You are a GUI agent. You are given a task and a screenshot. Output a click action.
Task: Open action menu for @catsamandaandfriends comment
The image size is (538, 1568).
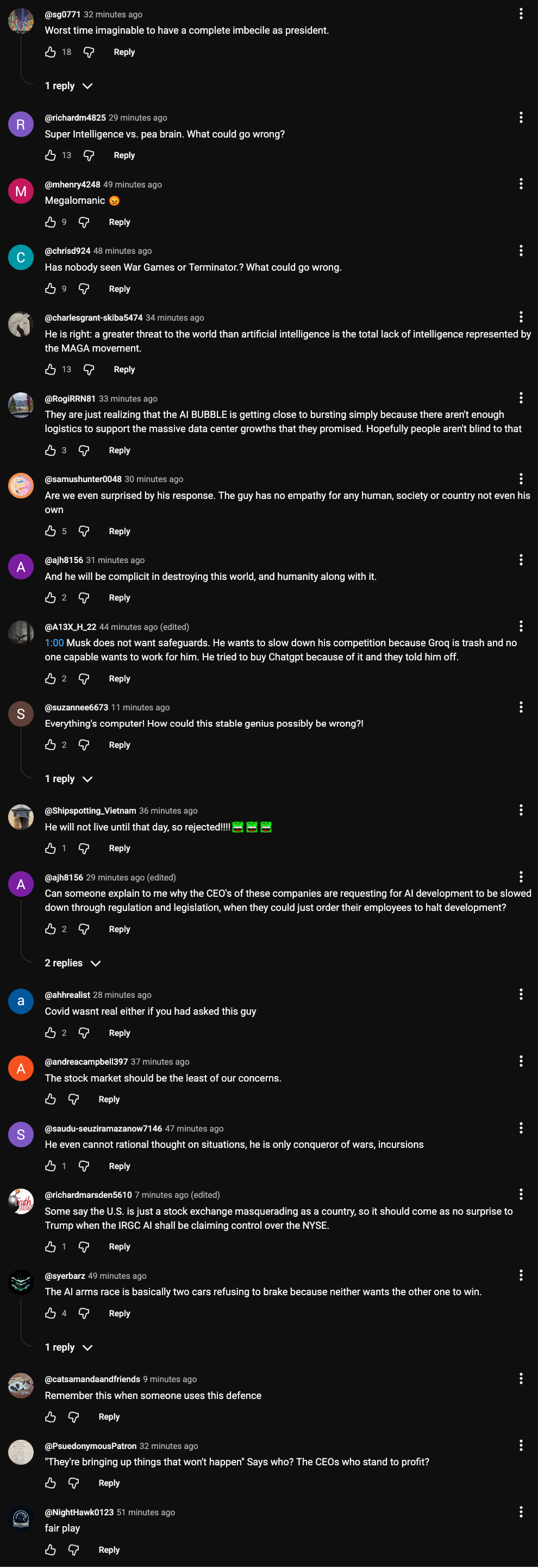pyautogui.click(x=521, y=1379)
